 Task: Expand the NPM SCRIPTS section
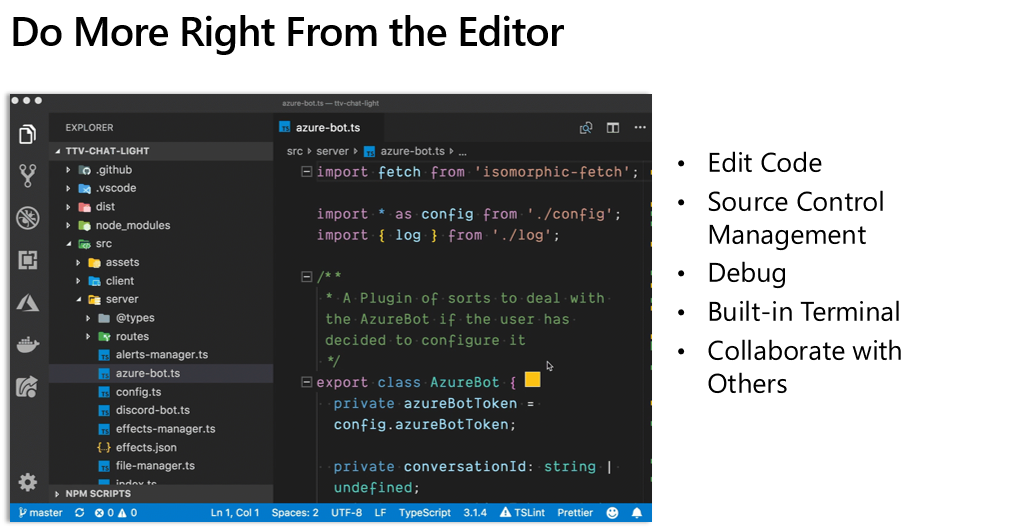tap(161, 494)
